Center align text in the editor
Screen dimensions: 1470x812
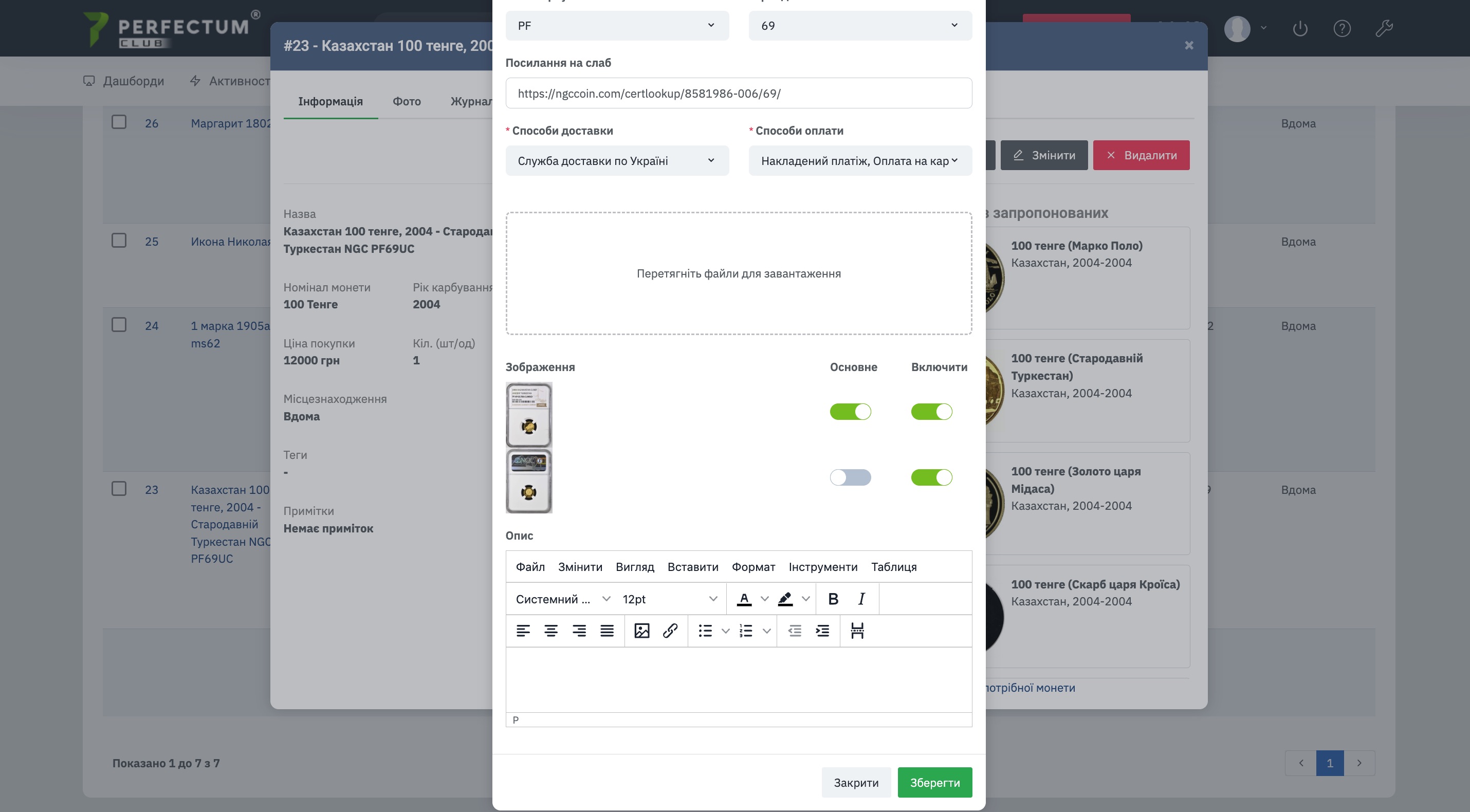[550, 631]
